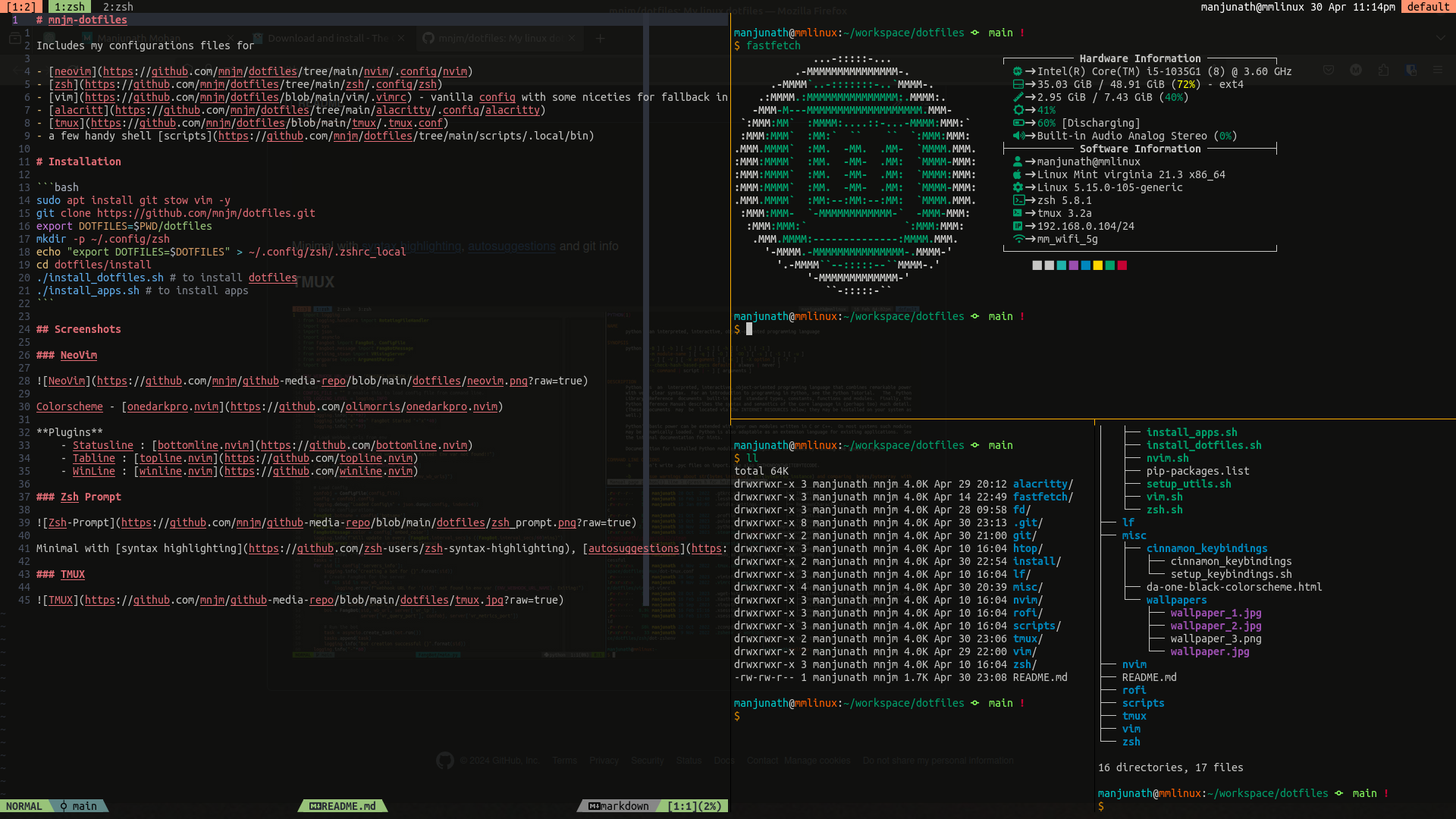Click the date '30 Apr 11:14pm' in tmux bar

point(1353,7)
